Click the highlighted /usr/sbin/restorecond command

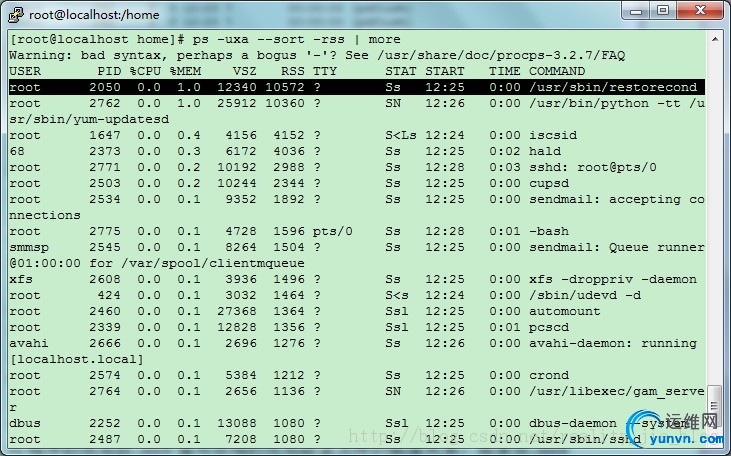point(613,87)
